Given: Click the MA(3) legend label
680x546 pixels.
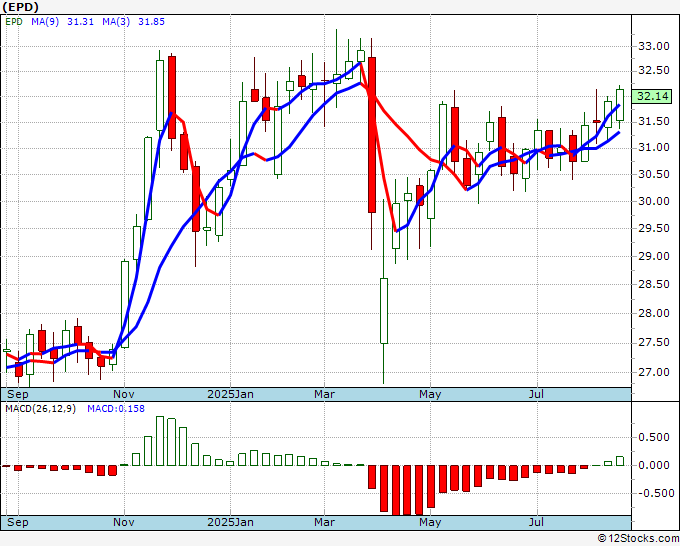Looking at the screenshot, I should point(116,22).
